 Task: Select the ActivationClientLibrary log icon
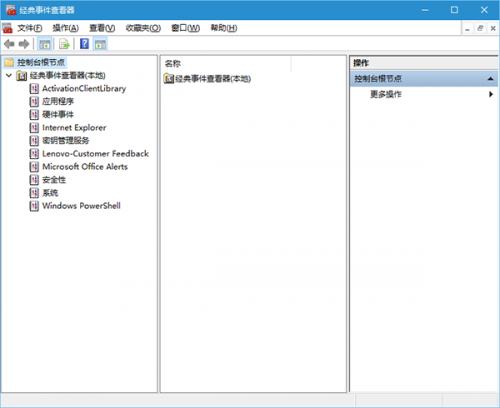(x=34, y=89)
